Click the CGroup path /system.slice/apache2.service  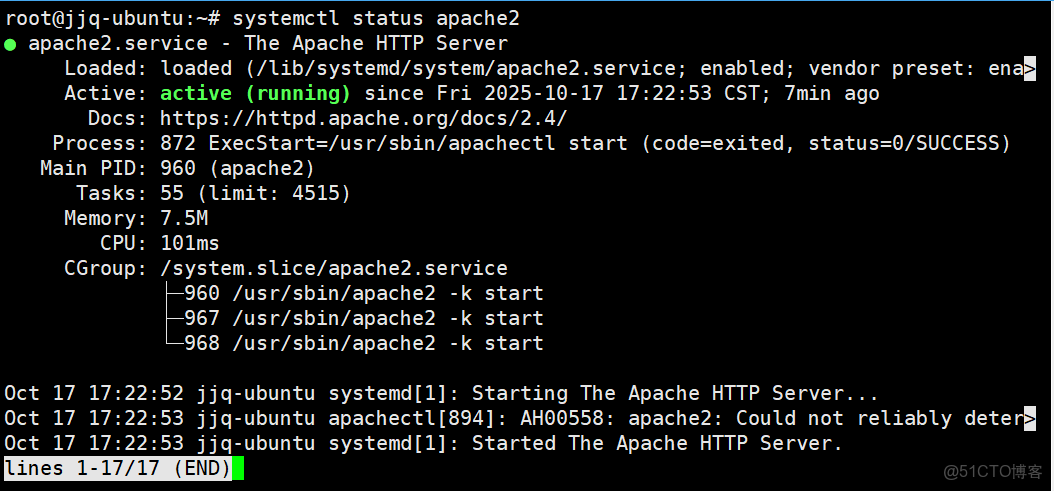[x=334, y=268]
